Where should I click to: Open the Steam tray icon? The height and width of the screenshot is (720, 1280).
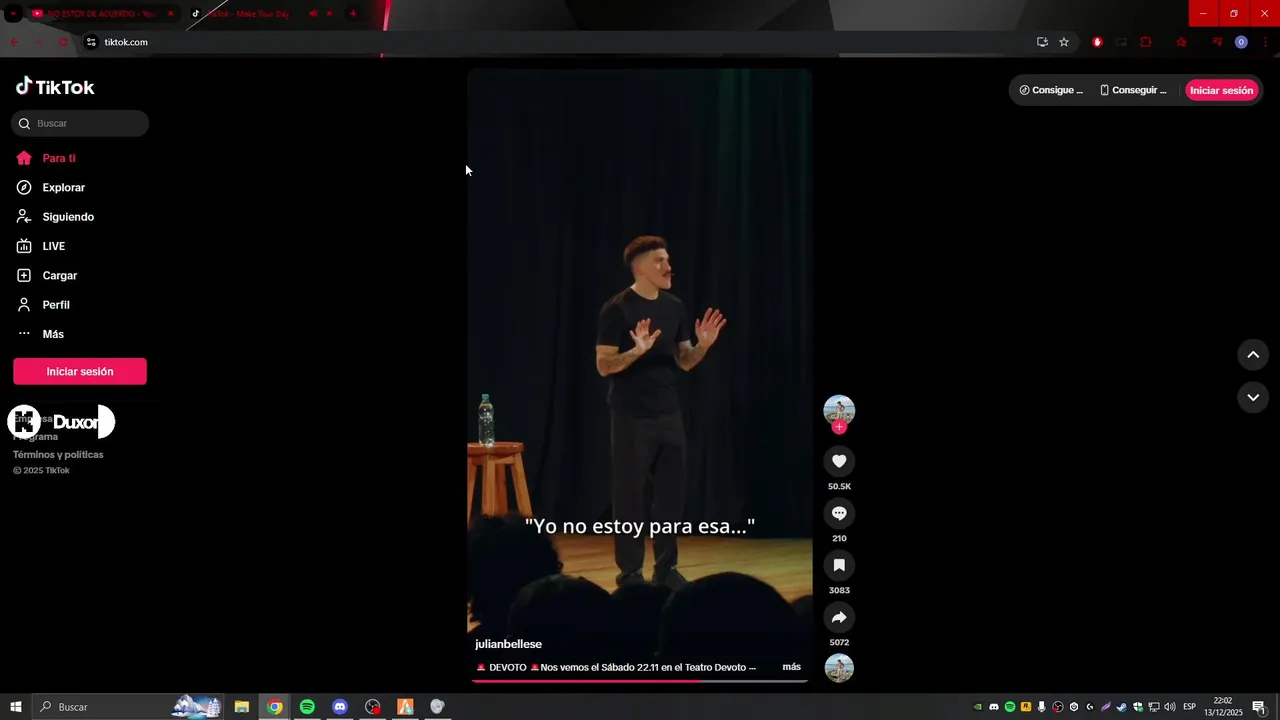[1122, 707]
